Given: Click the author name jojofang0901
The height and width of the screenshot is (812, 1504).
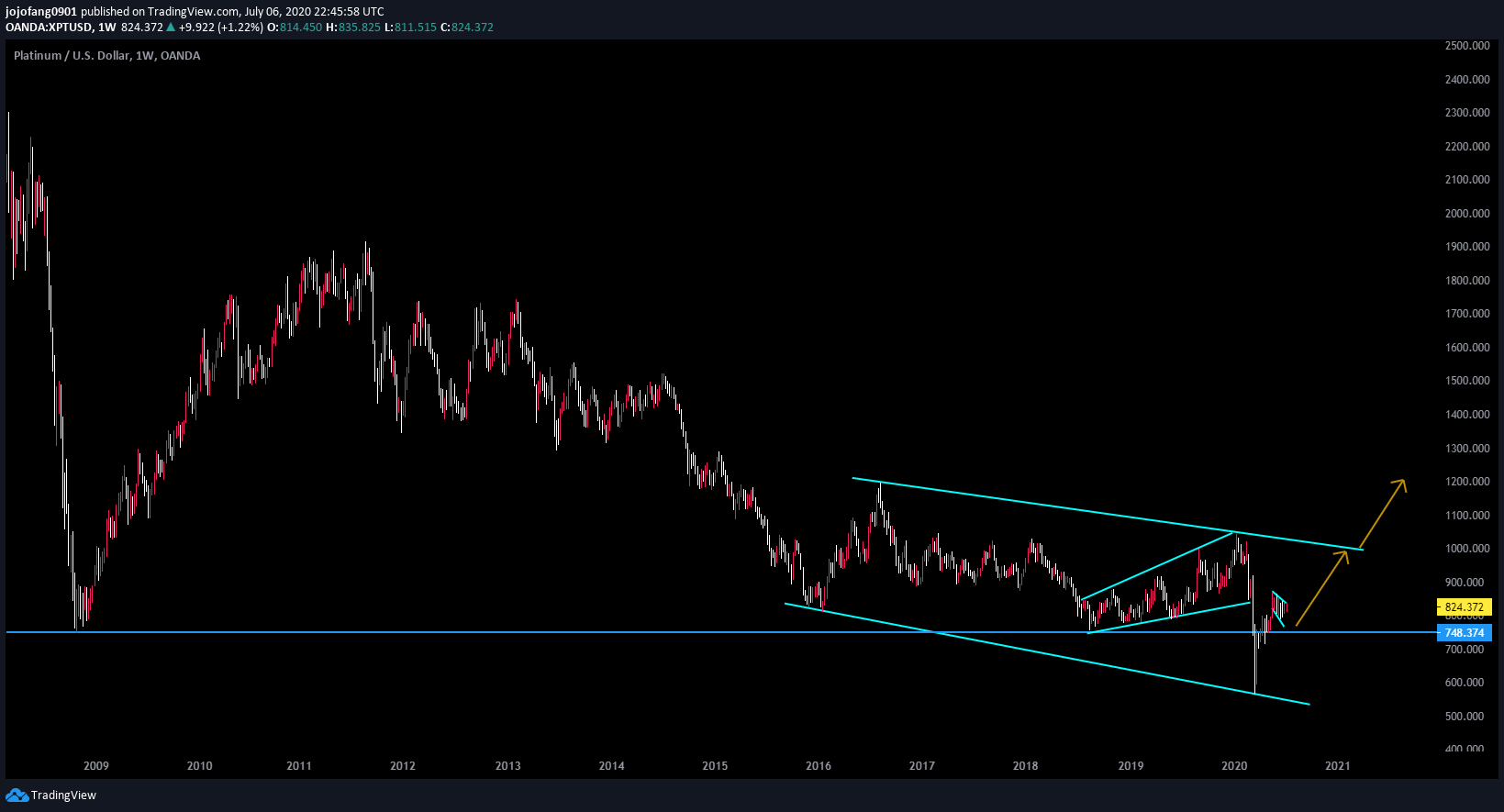Looking at the screenshot, I should (x=41, y=12).
